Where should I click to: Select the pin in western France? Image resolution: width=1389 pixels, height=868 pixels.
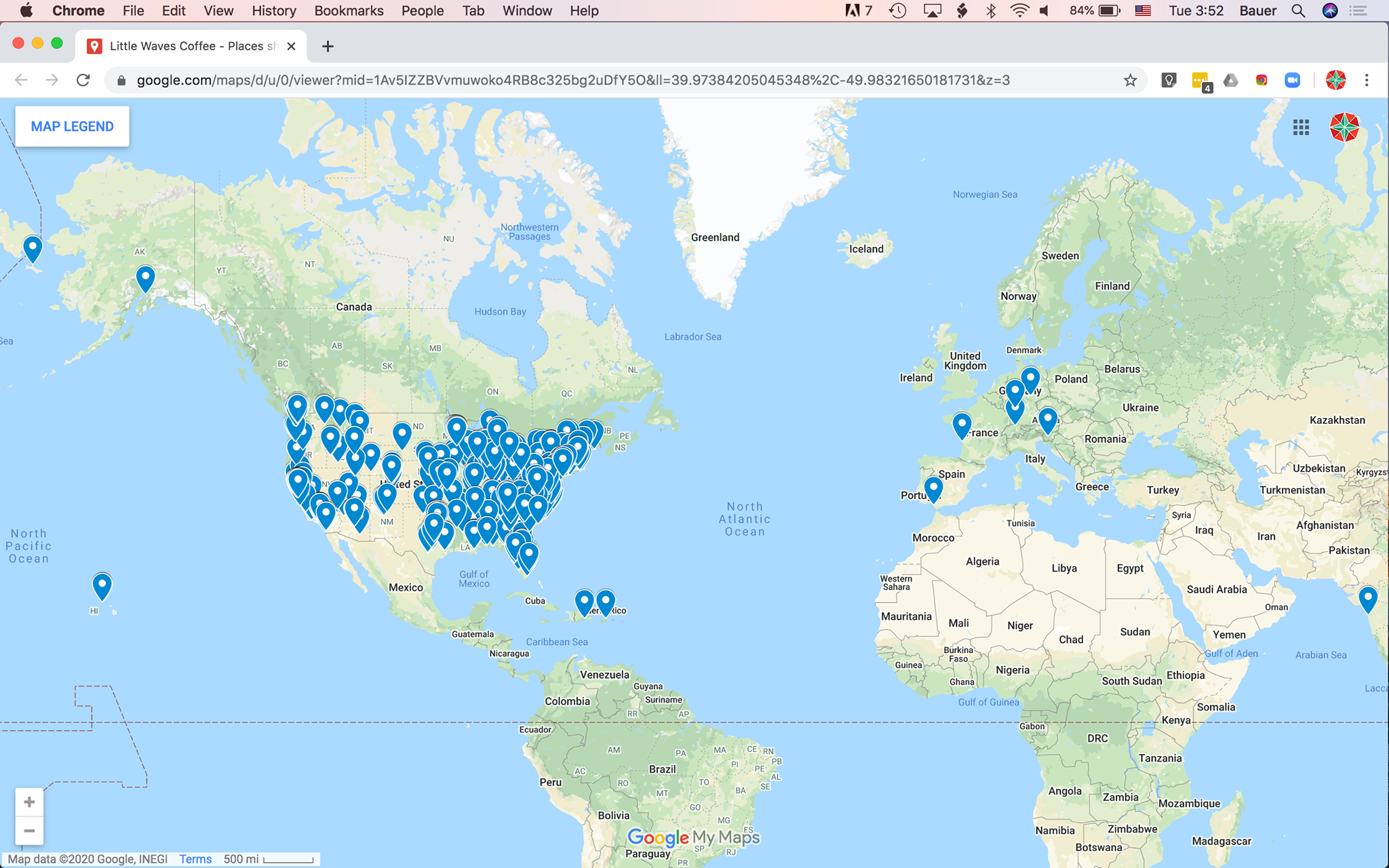[x=962, y=426]
